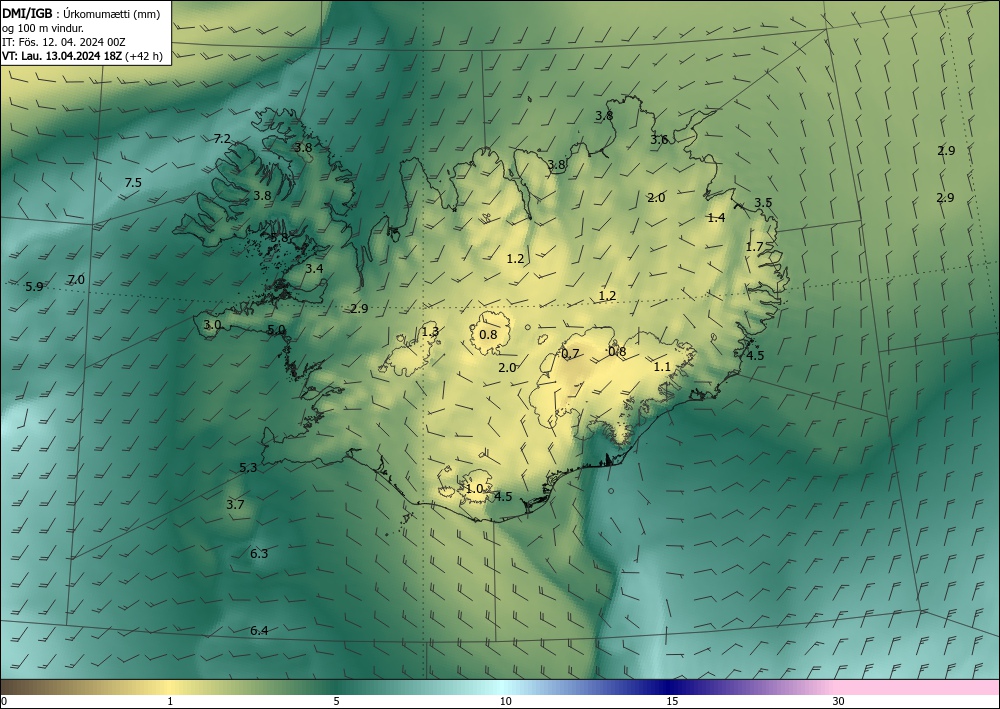Click the brown start of the color scale
The image size is (1000, 709).
[x=19, y=687]
